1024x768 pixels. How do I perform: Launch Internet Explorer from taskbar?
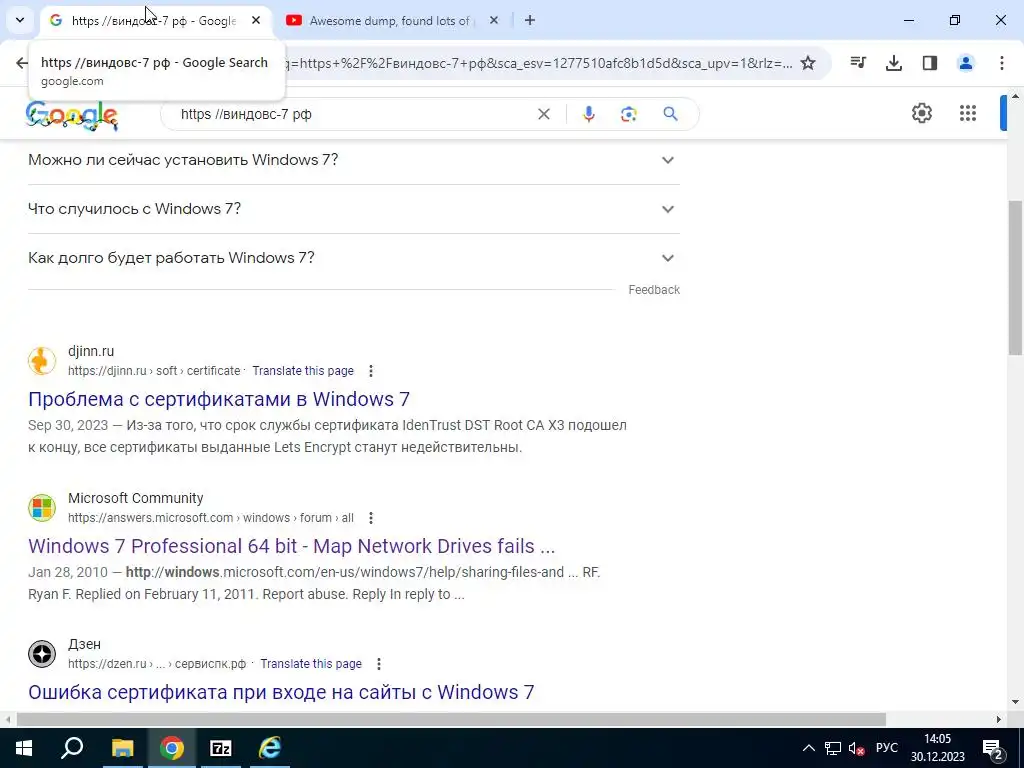(269, 748)
